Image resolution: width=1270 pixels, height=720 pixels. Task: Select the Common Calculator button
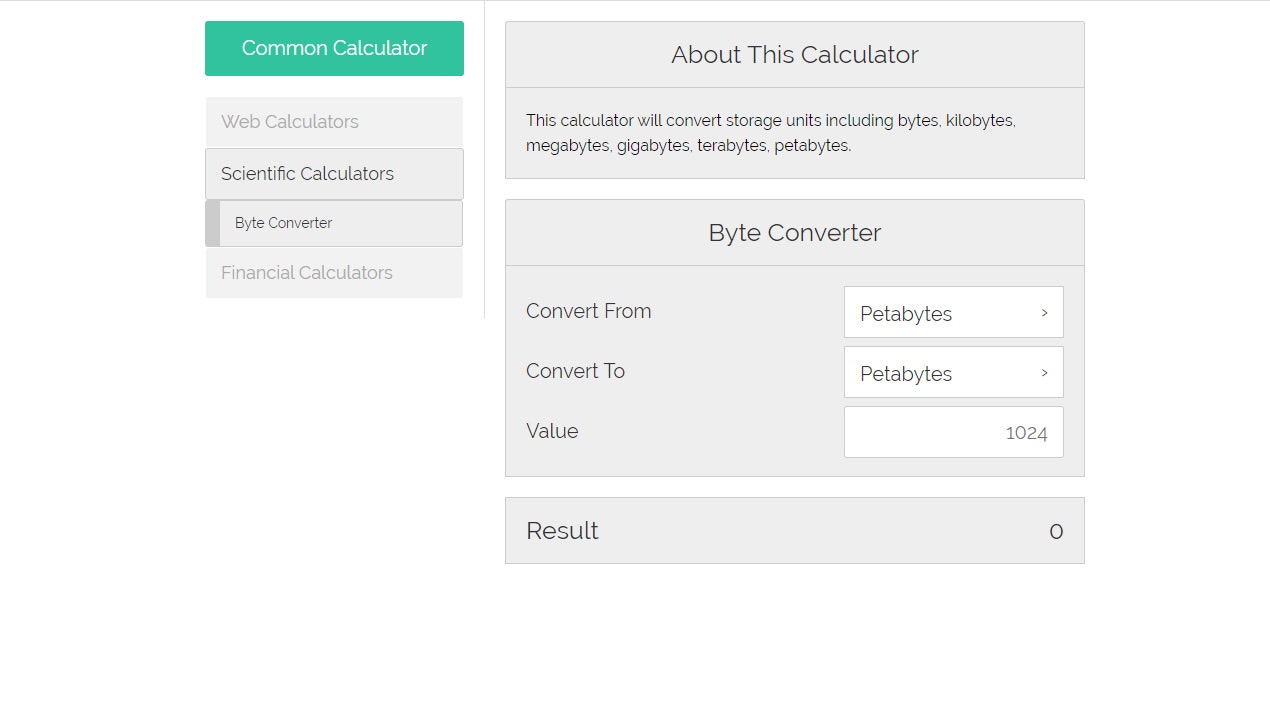[333, 48]
